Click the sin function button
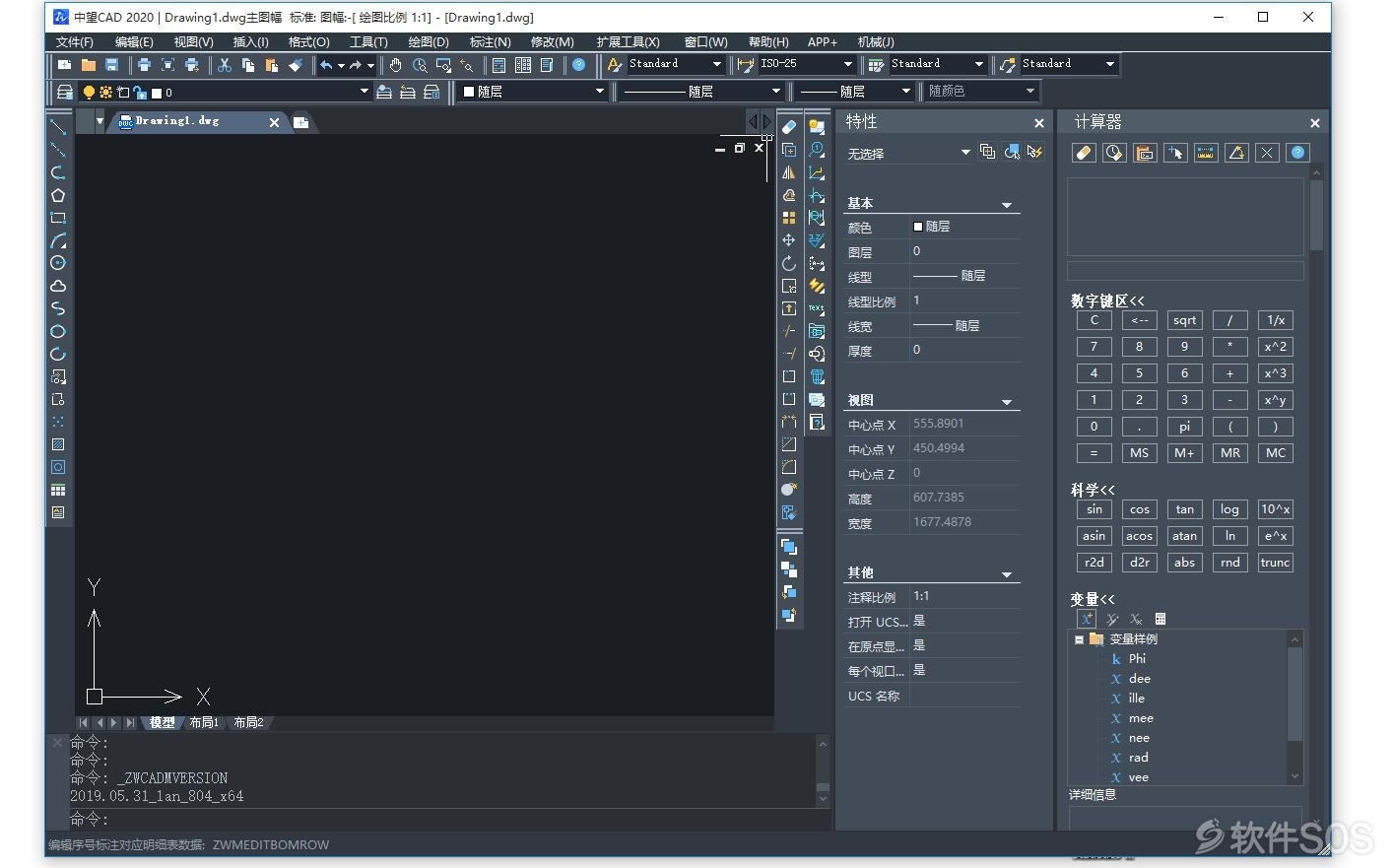This screenshot has height=868, width=1393. click(1094, 509)
